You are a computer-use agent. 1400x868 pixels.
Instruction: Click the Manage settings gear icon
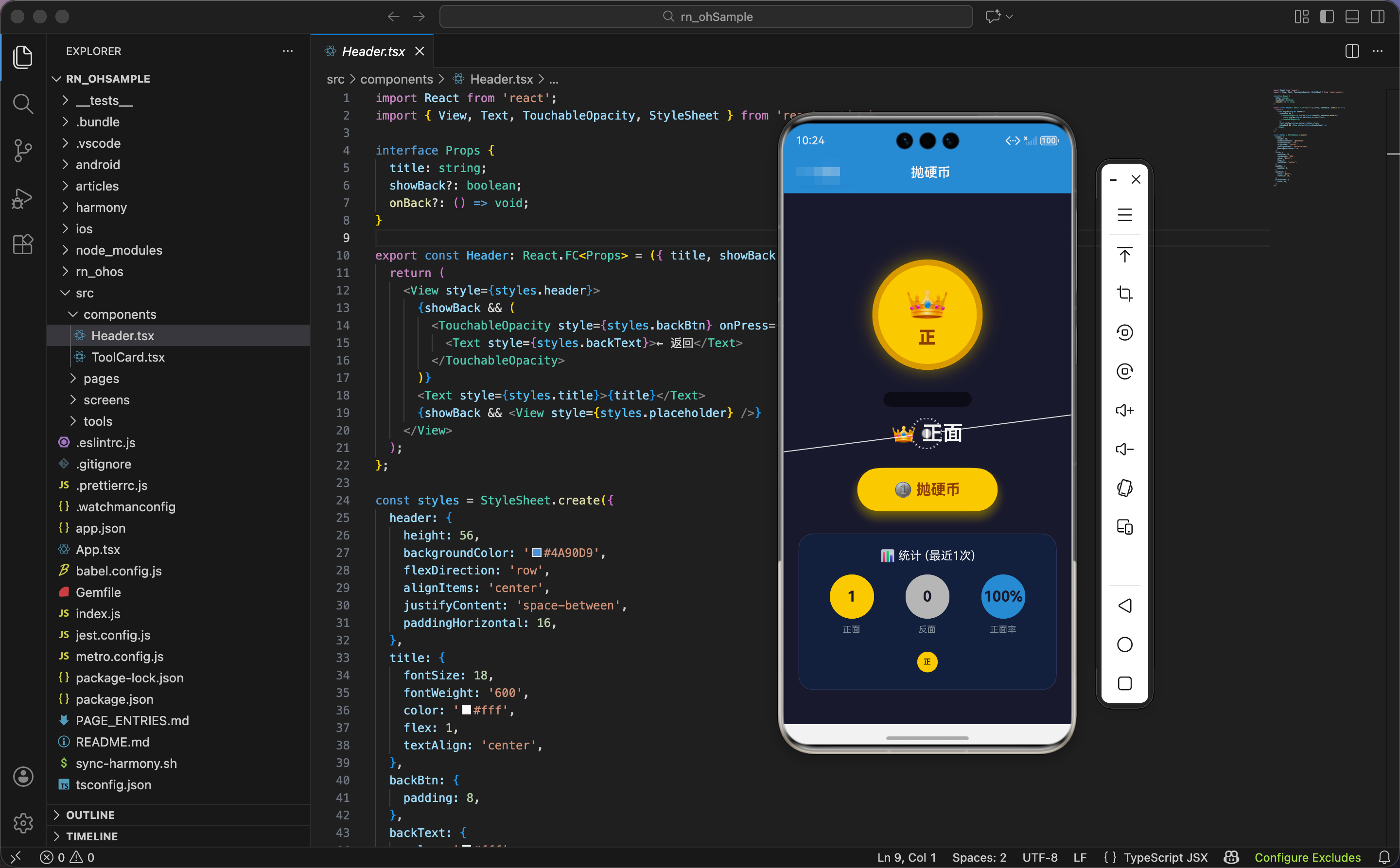coord(23,823)
